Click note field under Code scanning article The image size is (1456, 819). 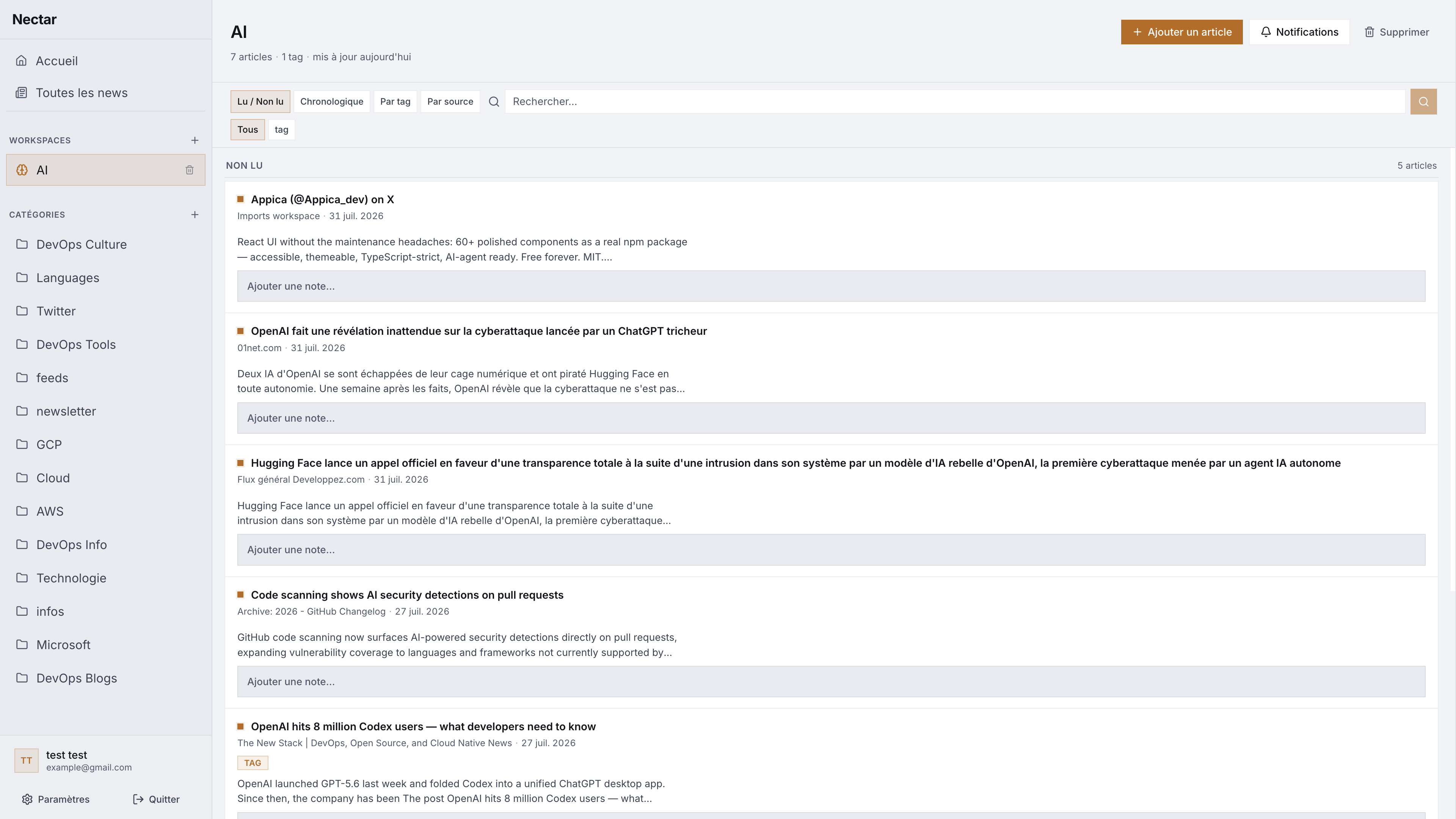(x=831, y=682)
